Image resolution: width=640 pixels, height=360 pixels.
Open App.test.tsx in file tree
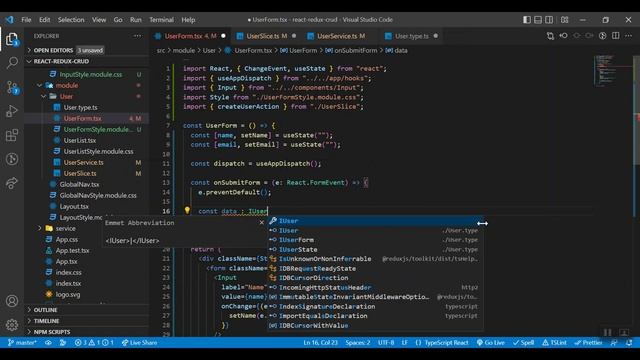(x=72, y=250)
